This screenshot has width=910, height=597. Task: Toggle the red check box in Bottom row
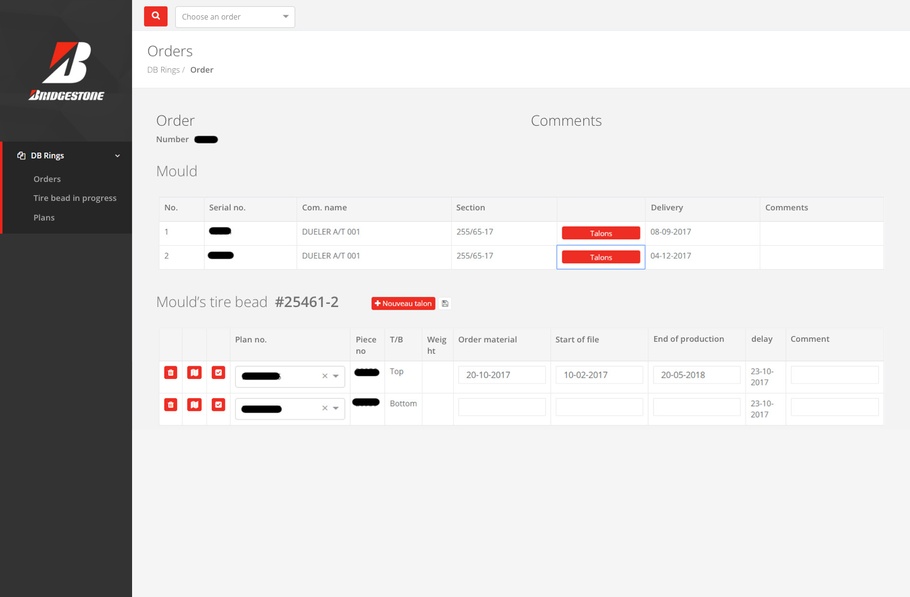pyautogui.click(x=218, y=405)
